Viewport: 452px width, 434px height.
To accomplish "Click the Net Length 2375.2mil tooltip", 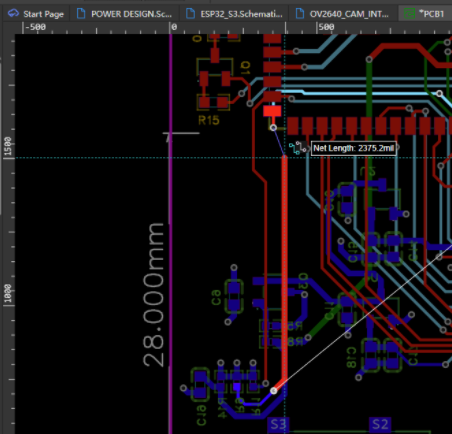I will 354,148.
